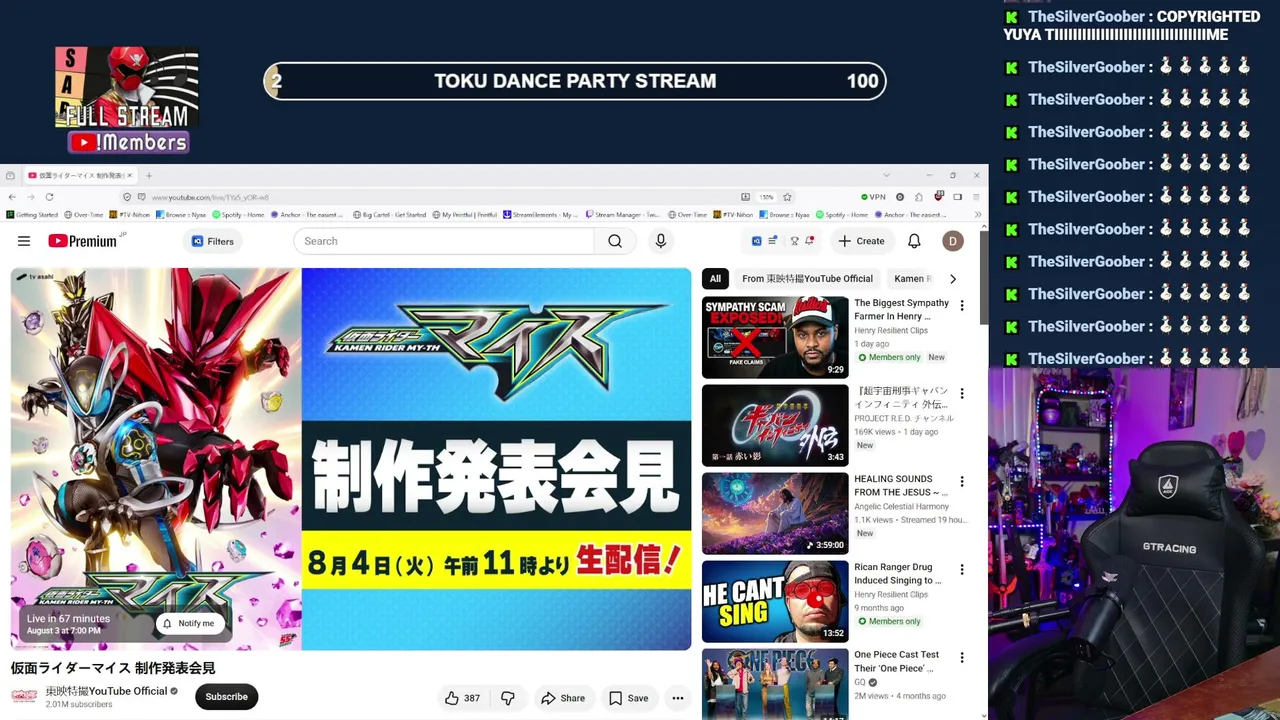
Task: Click the browser forward arrow
Action: (x=30, y=197)
